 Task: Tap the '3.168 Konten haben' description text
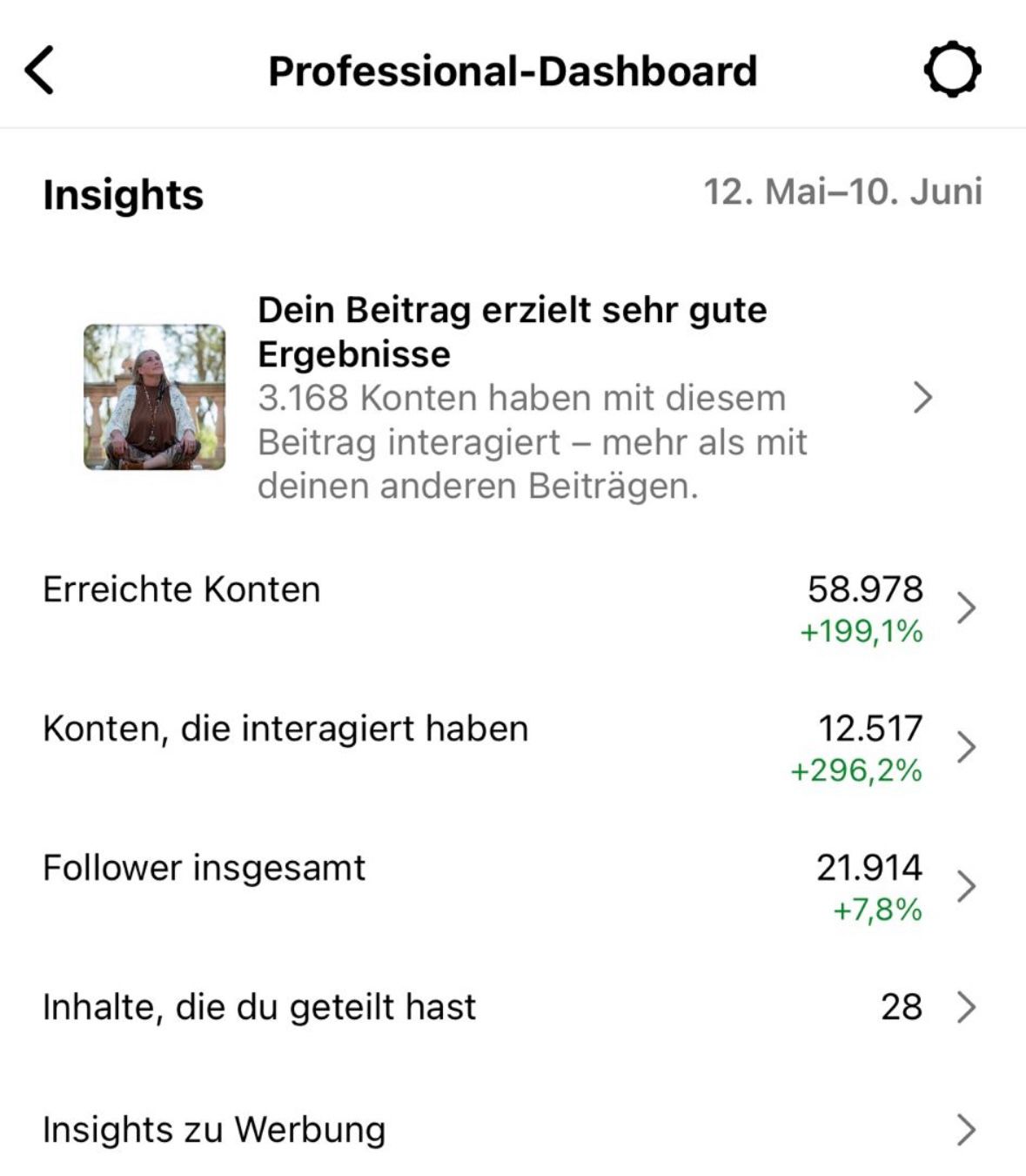point(531,442)
